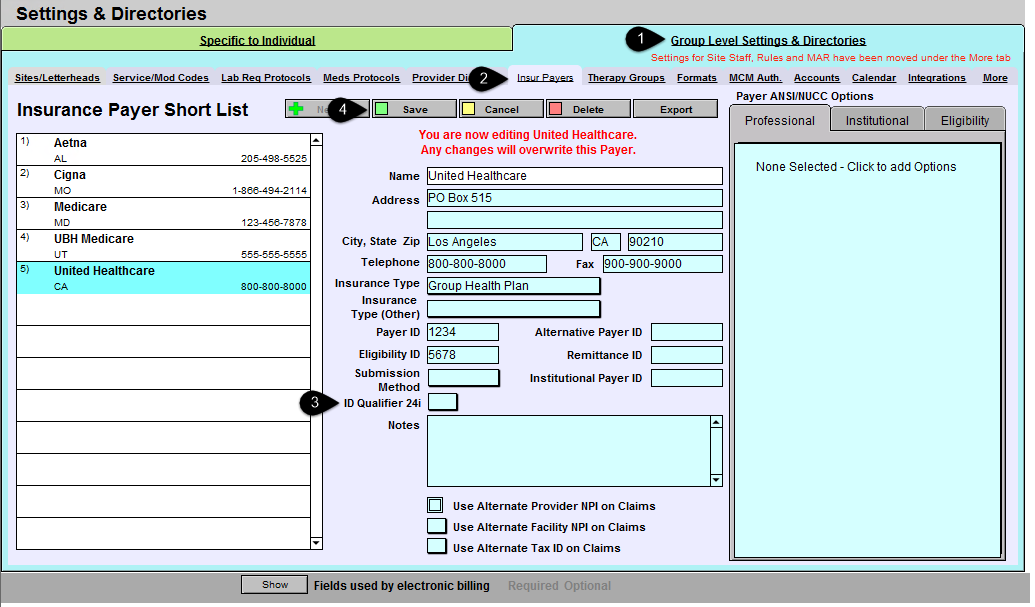Check Use Alternate Facility NPI on Claims
1035x607 pixels.
coord(436,526)
